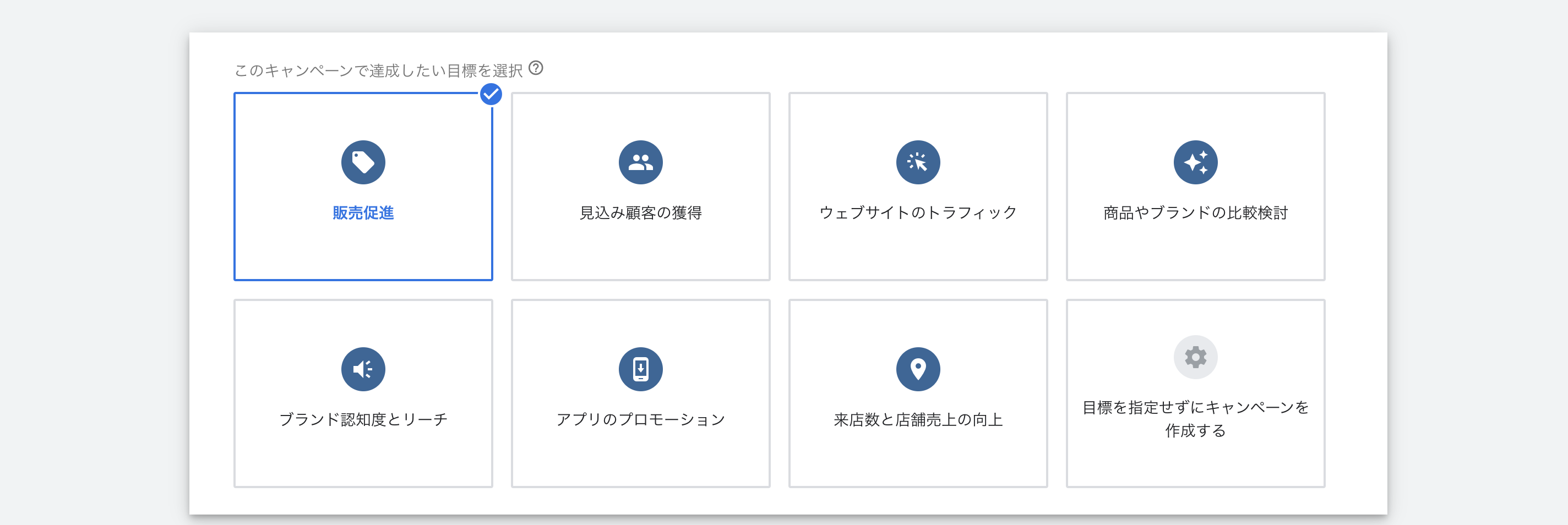Screen dimensions: 1568x525
Task: Select the cursor click icon for ウェブサイトのトラフィック
Action: point(918,162)
